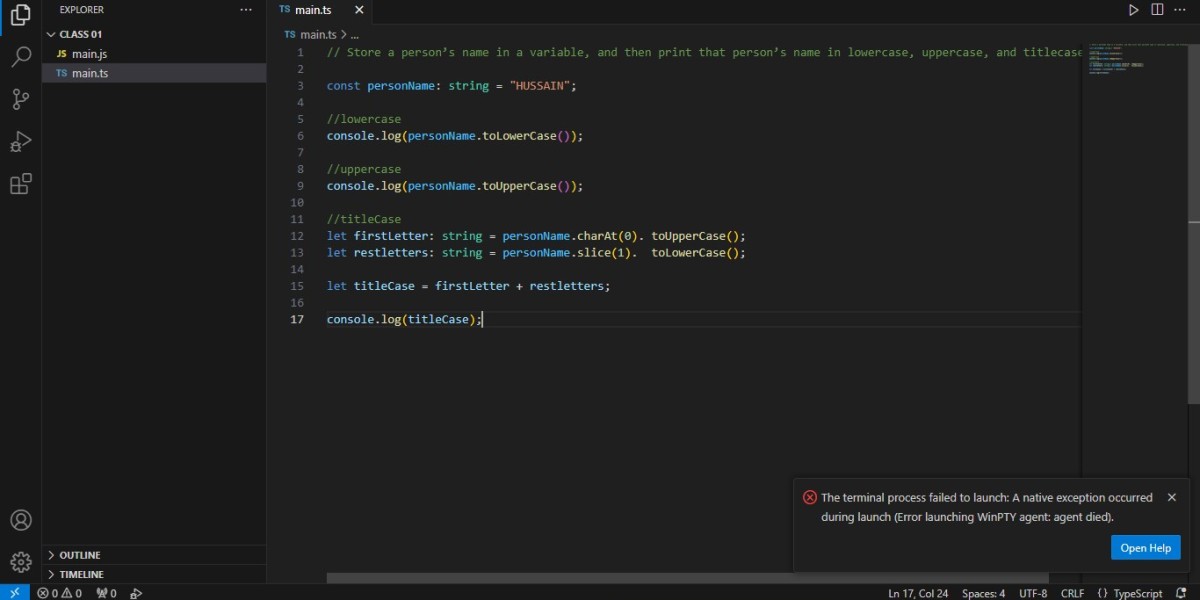The width and height of the screenshot is (1200, 600).
Task: Click the horizontal editor scrollbar
Action: [x=688, y=577]
